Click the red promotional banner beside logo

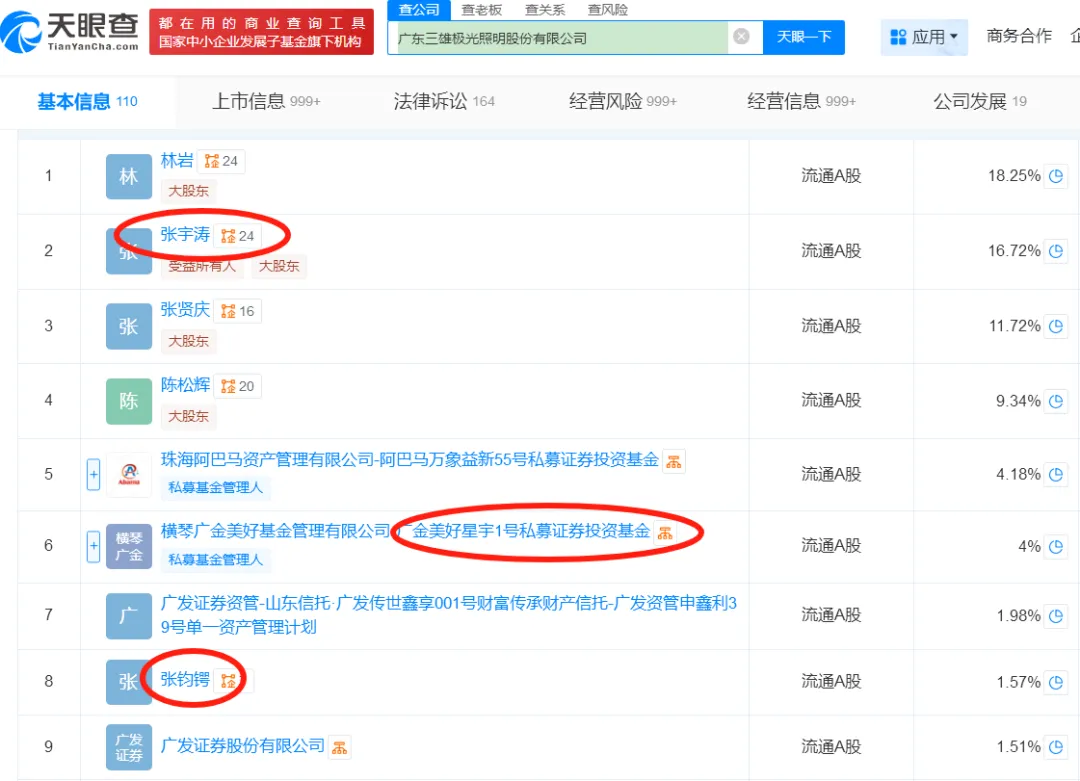point(262,32)
